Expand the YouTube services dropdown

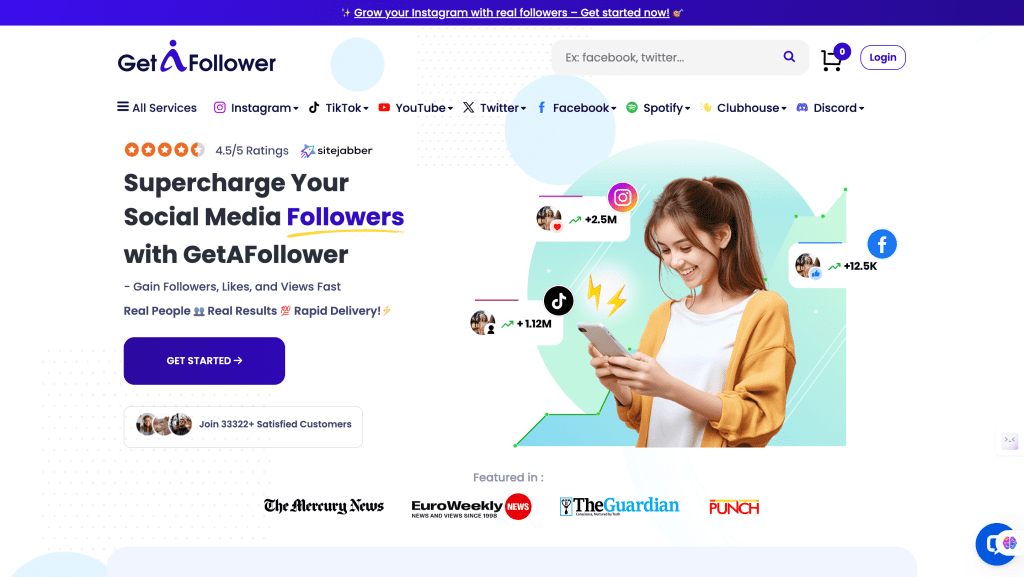tap(415, 108)
